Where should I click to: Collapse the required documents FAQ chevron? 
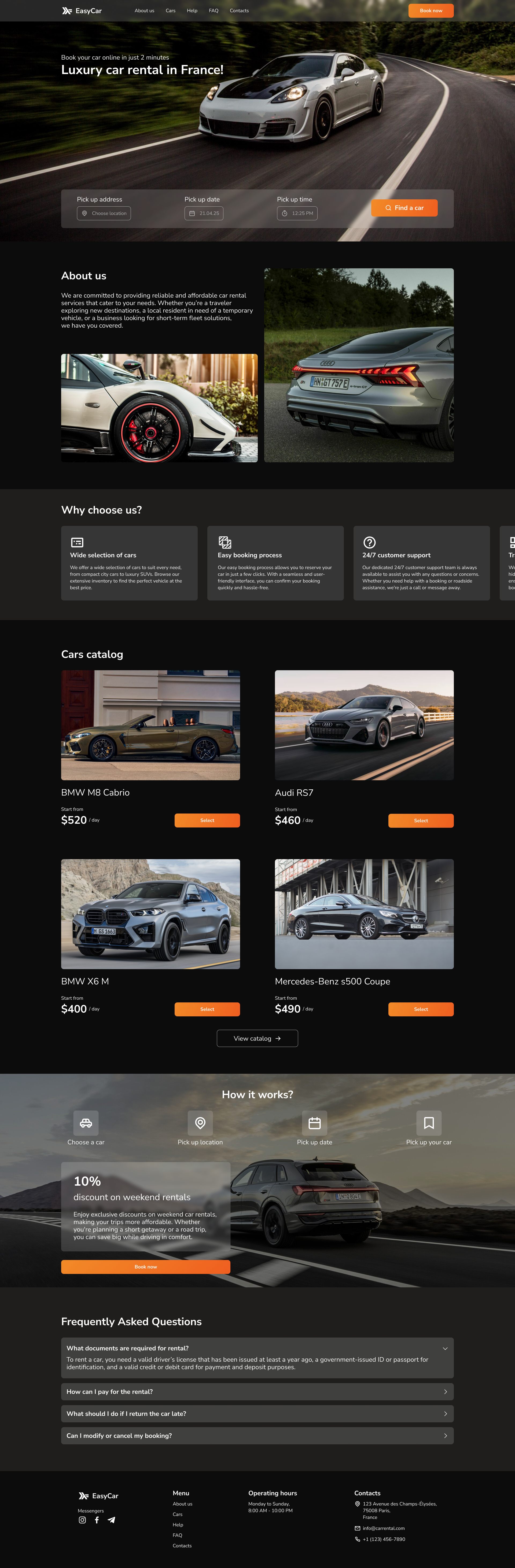(x=445, y=1348)
